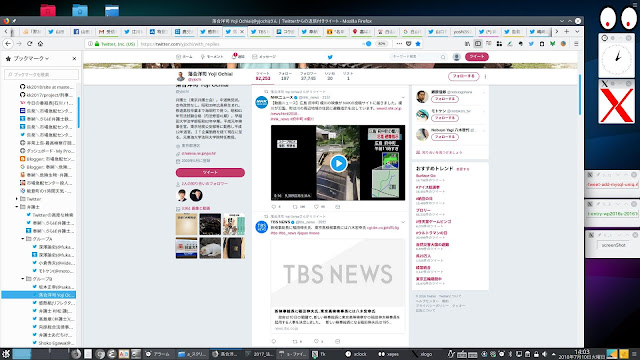This screenshot has height=360, width=640.
Task: Expand the Twitter bookmark folder
Action: tap(17, 199)
